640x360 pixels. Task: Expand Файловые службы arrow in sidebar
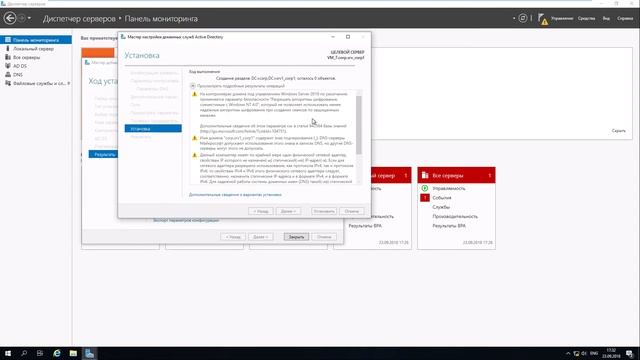(69, 83)
